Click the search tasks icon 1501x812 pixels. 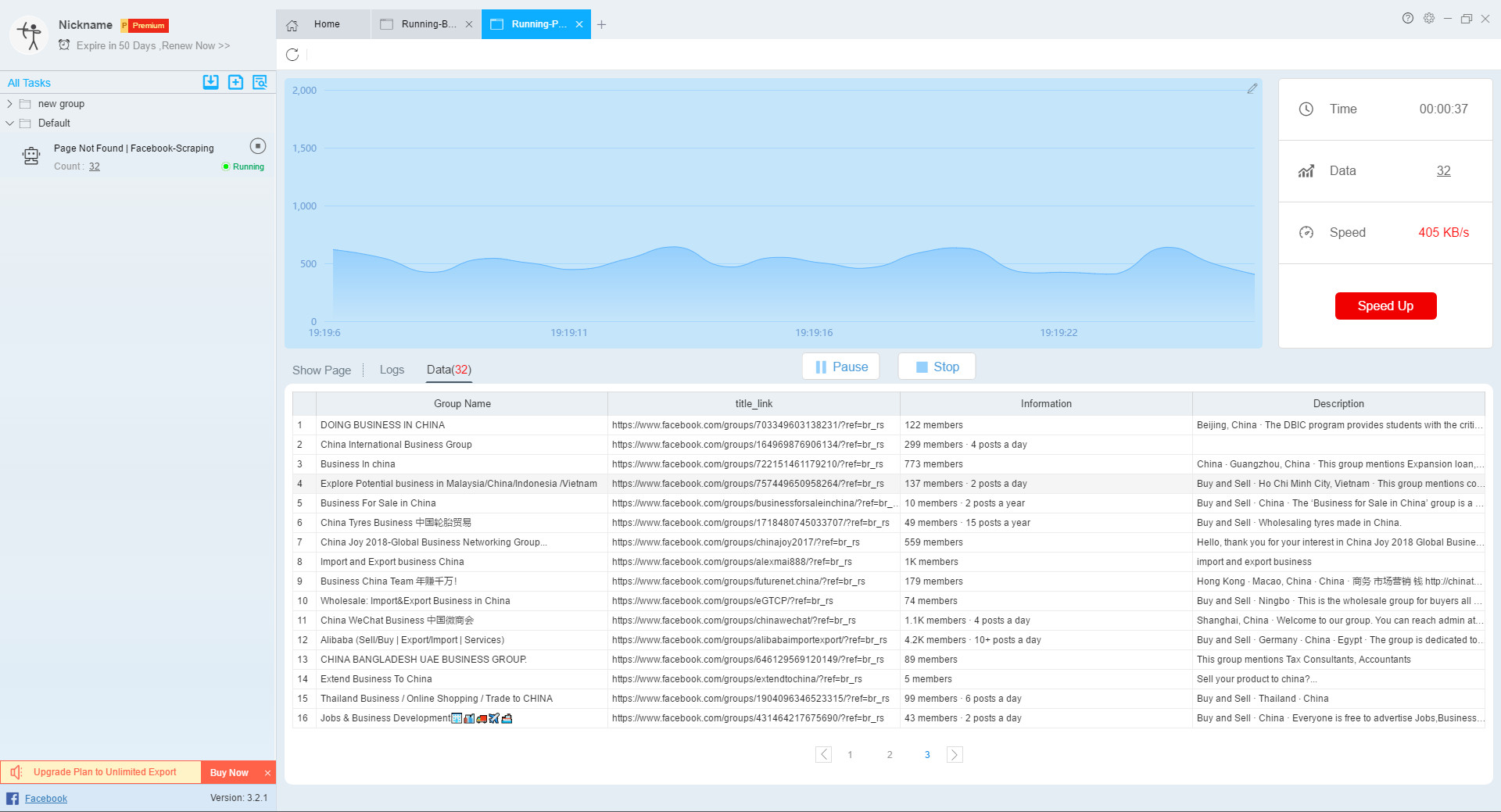[260, 82]
